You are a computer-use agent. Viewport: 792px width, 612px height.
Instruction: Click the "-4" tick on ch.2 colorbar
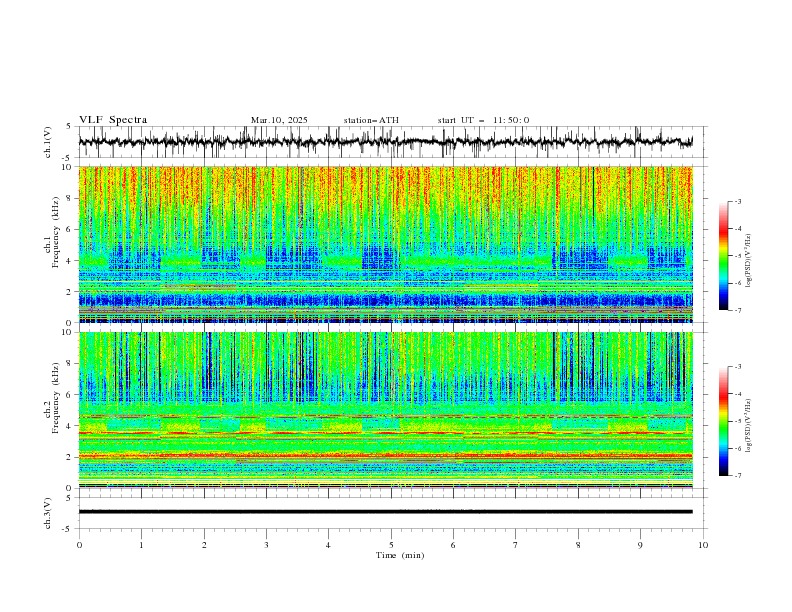[x=738, y=394]
